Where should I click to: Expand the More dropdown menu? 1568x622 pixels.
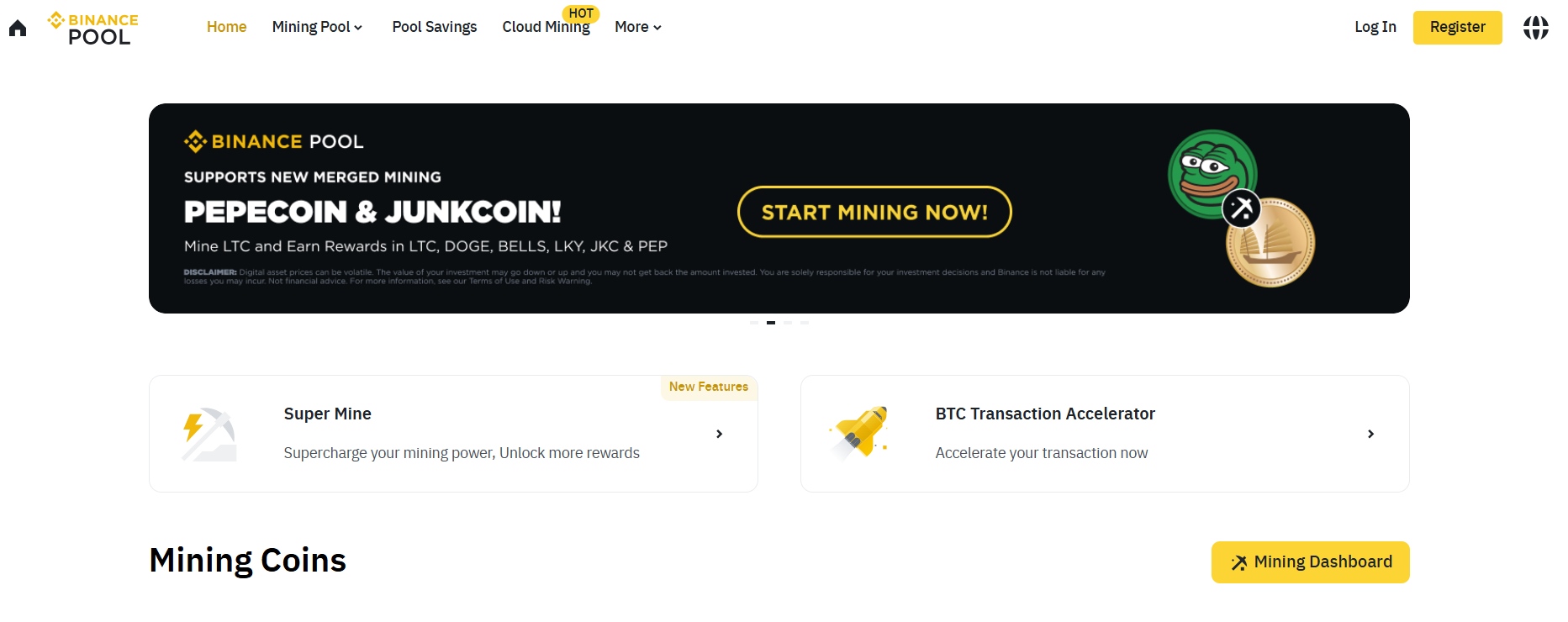point(638,27)
